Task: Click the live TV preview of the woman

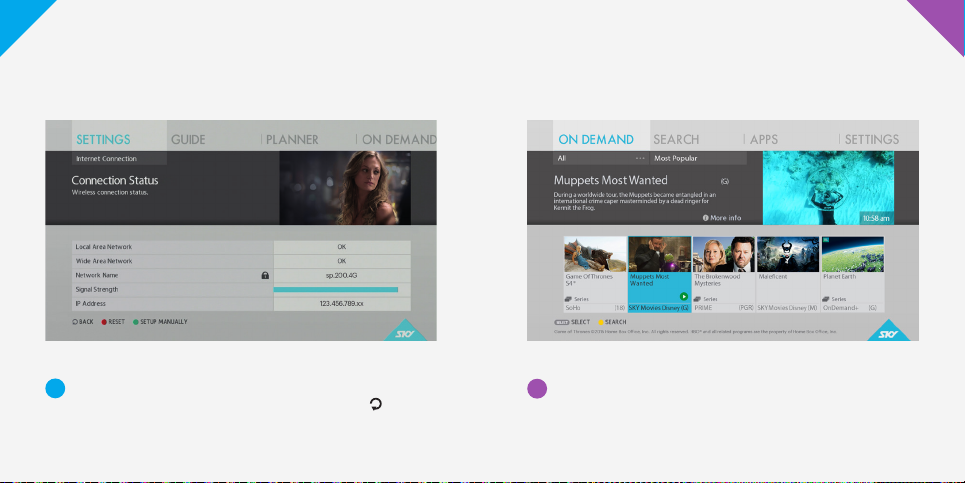Action: tap(345, 188)
